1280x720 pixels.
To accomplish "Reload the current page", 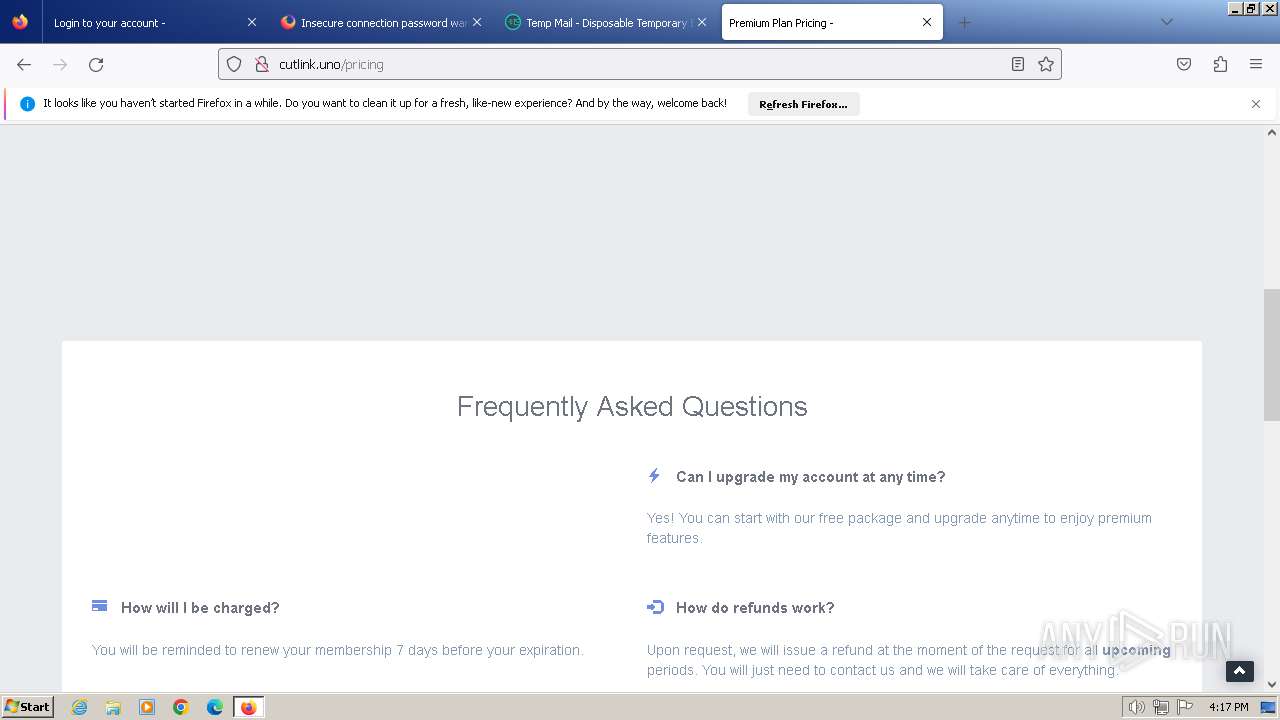I will pos(96,64).
